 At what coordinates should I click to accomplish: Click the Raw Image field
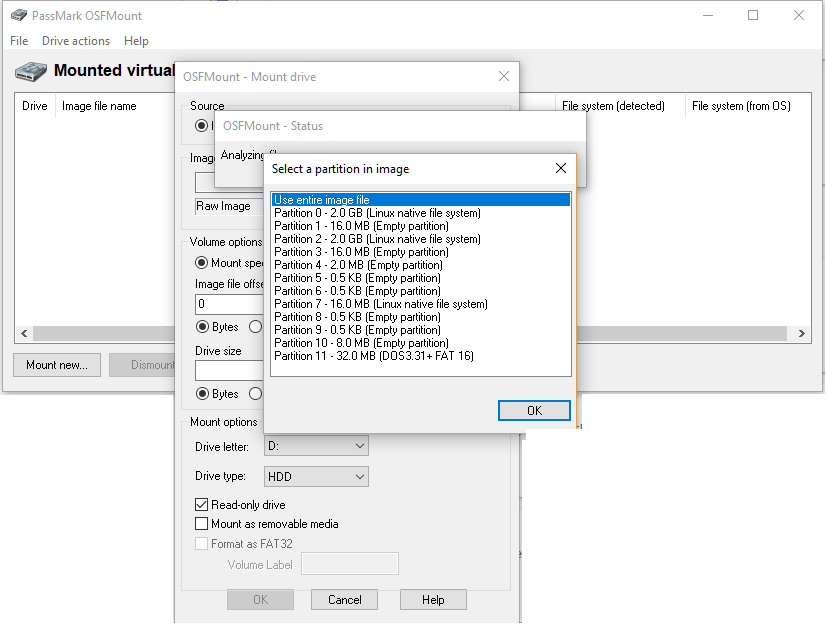[x=230, y=206]
